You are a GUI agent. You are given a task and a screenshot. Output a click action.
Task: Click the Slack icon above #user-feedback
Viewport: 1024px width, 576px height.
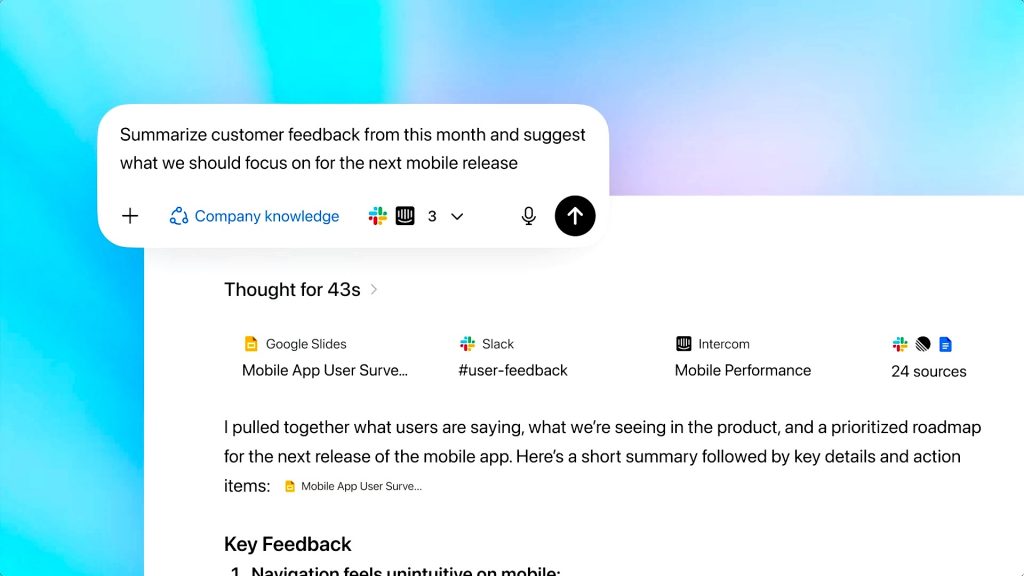tap(468, 344)
